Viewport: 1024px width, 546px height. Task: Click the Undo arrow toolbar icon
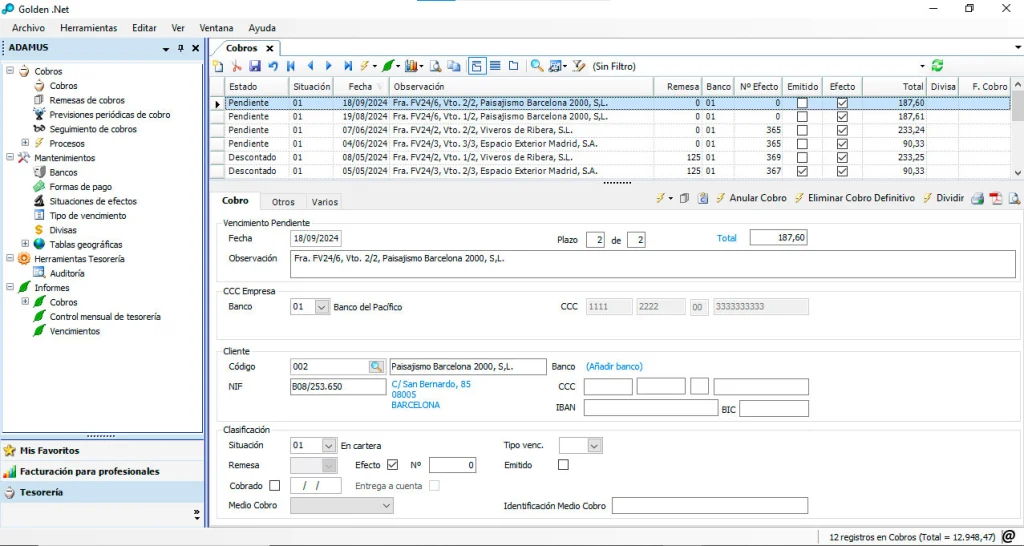pyautogui.click(x=273, y=66)
